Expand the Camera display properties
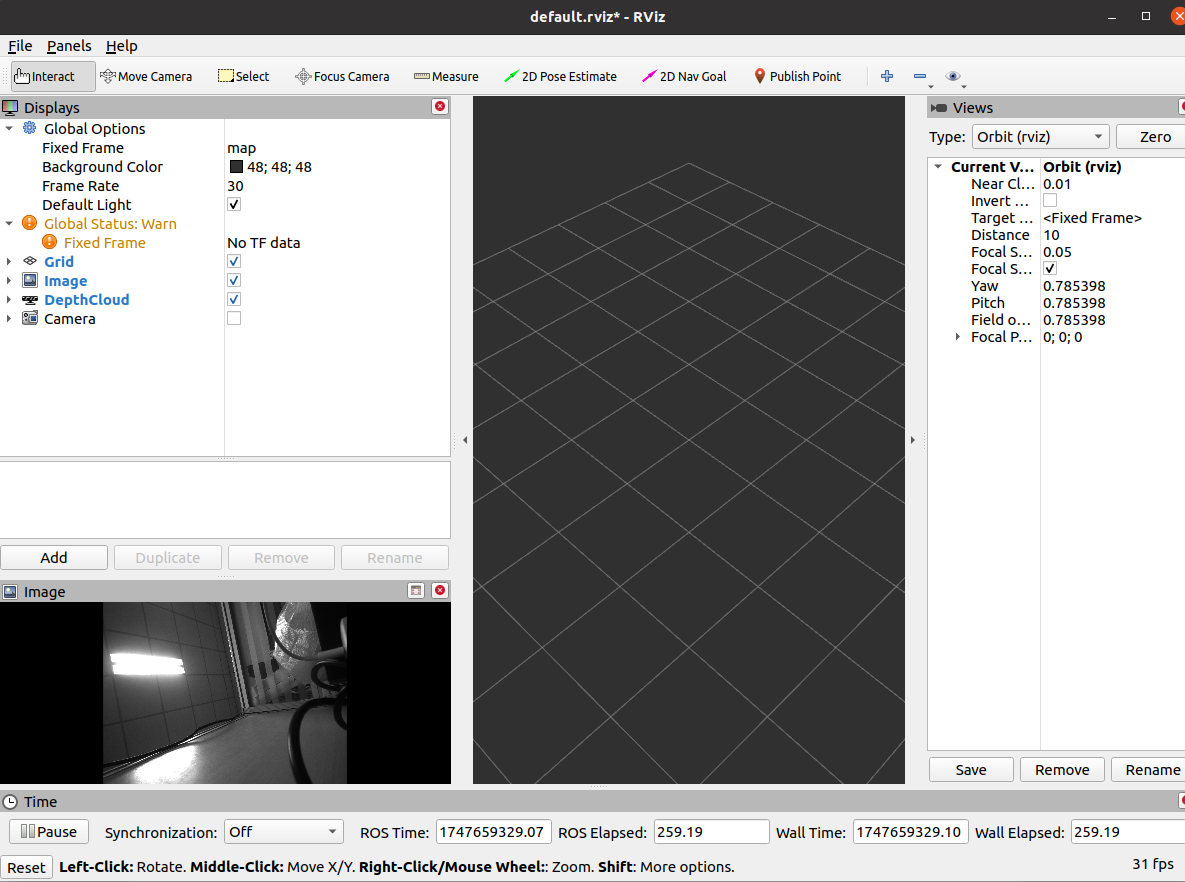 tap(9, 319)
